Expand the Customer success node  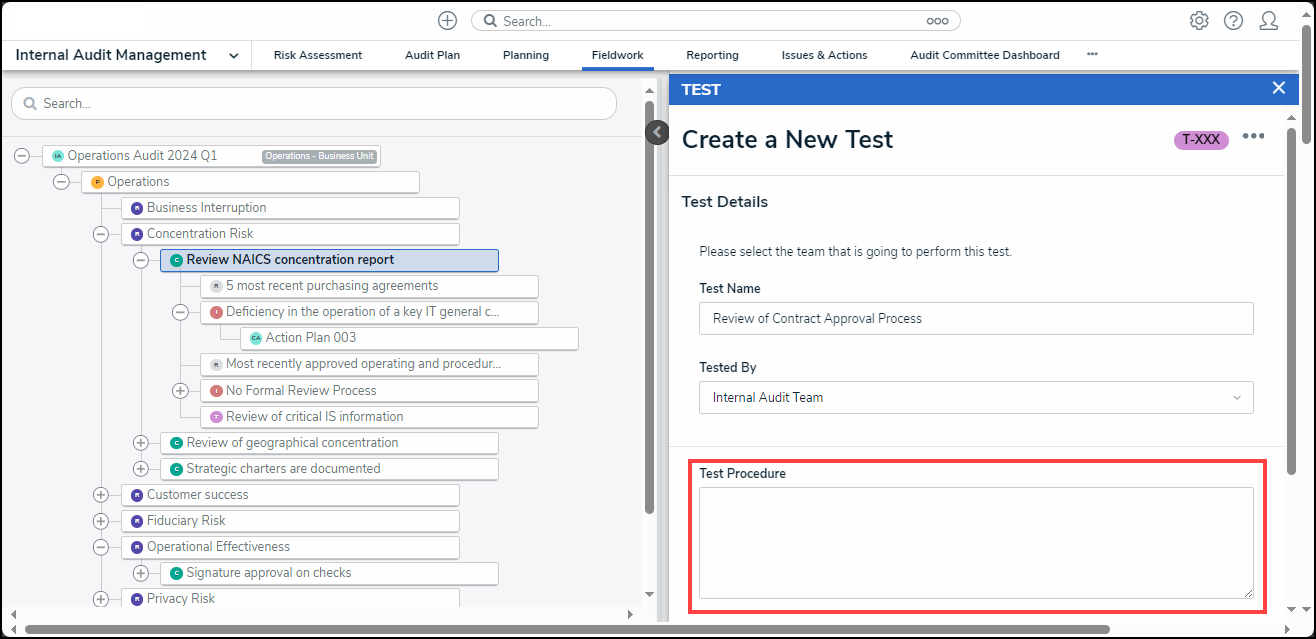[x=101, y=495]
